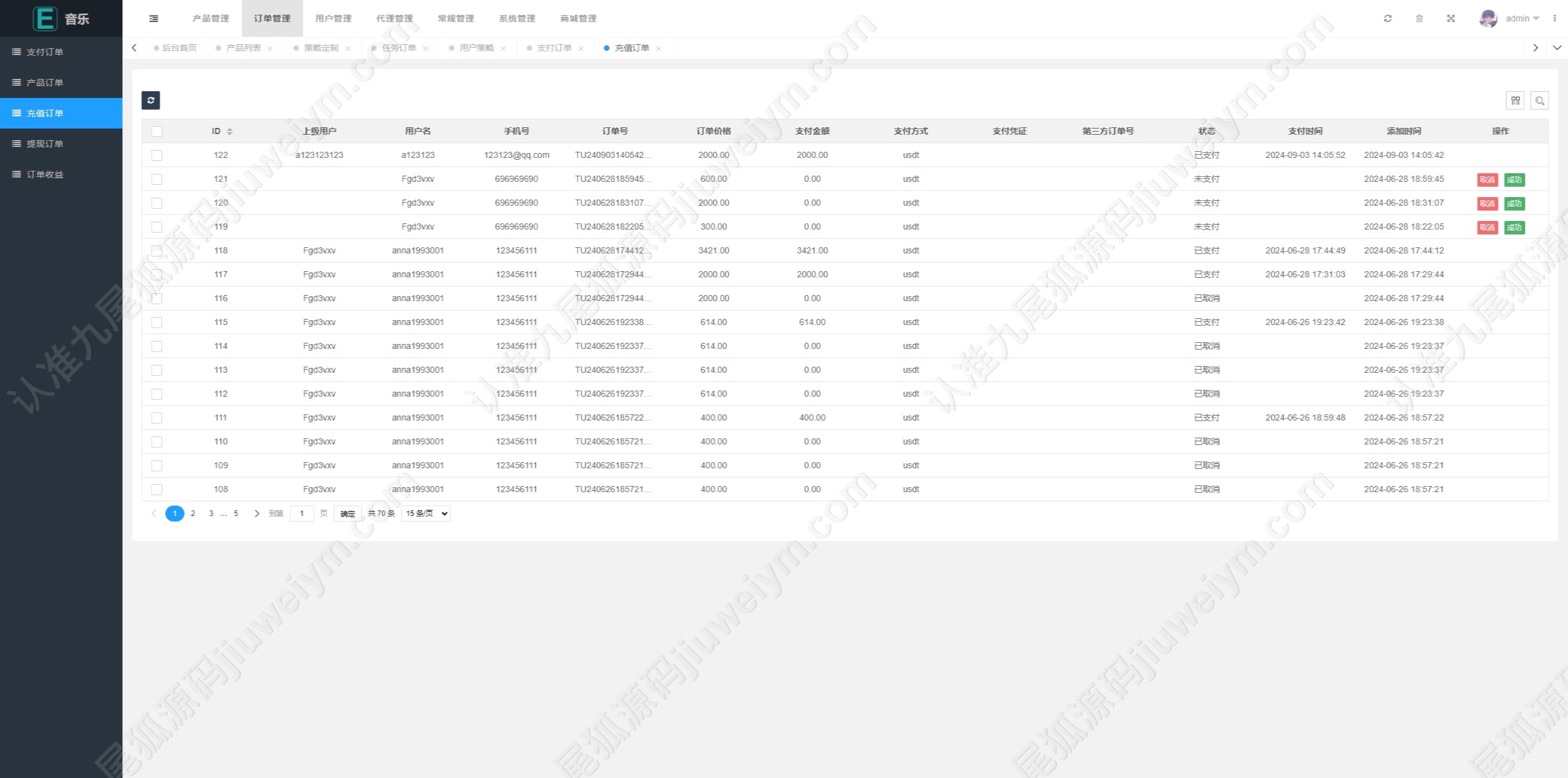Screen dimensions: 1568x778
Task: Click the red 取消 button for order 121
Action: pos(1487,180)
